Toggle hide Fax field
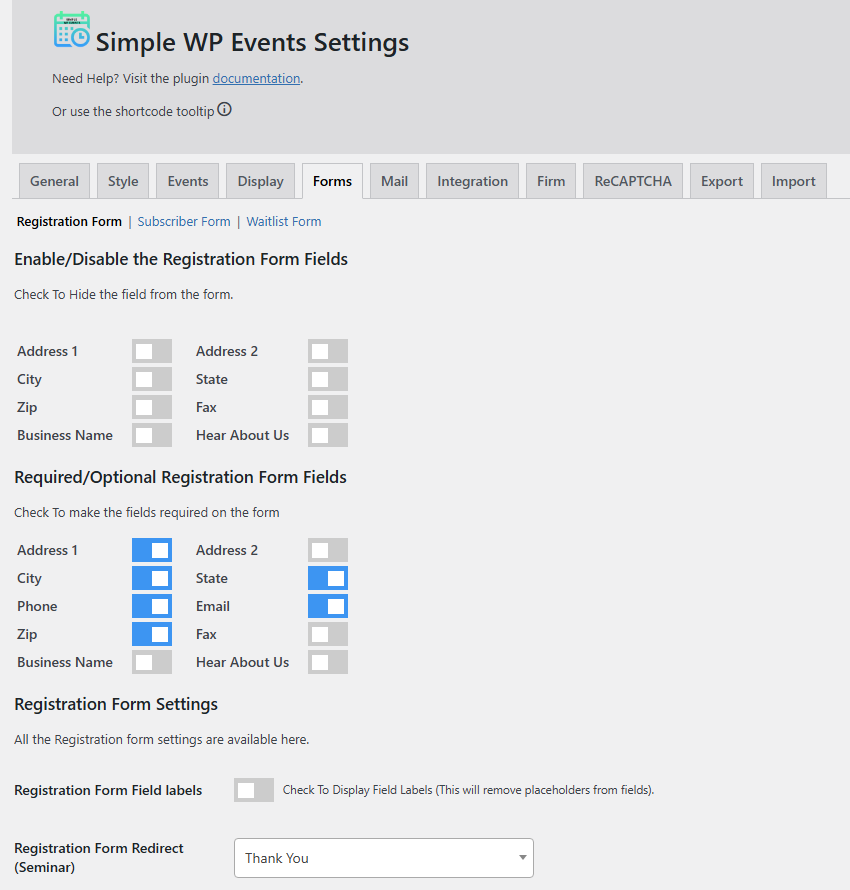The height and width of the screenshot is (890, 850). point(328,407)
